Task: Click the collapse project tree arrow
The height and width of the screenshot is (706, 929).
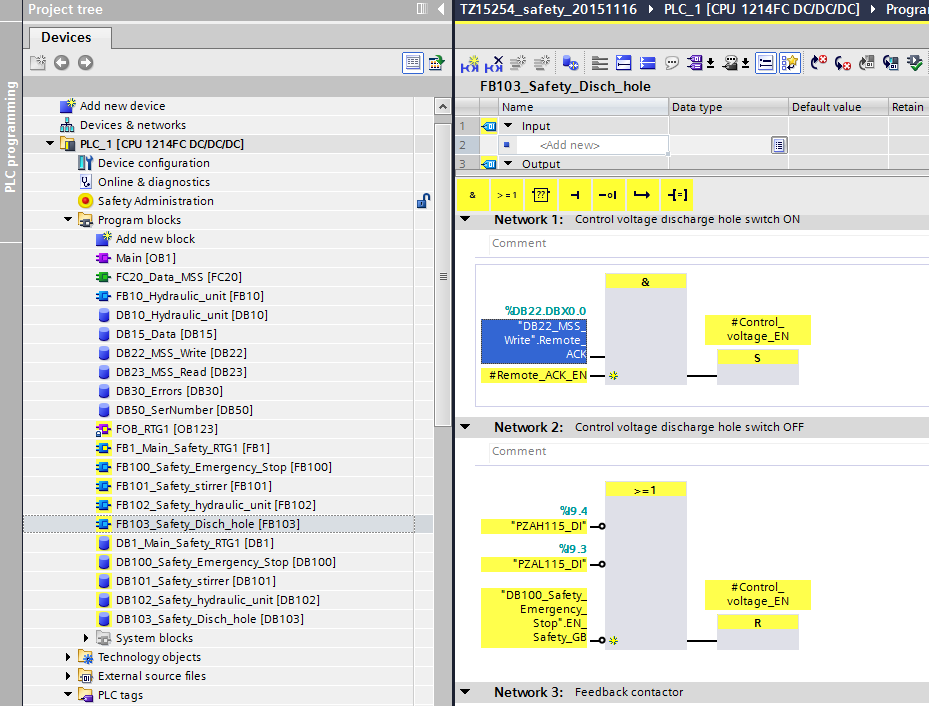Action: click(440, 9)
